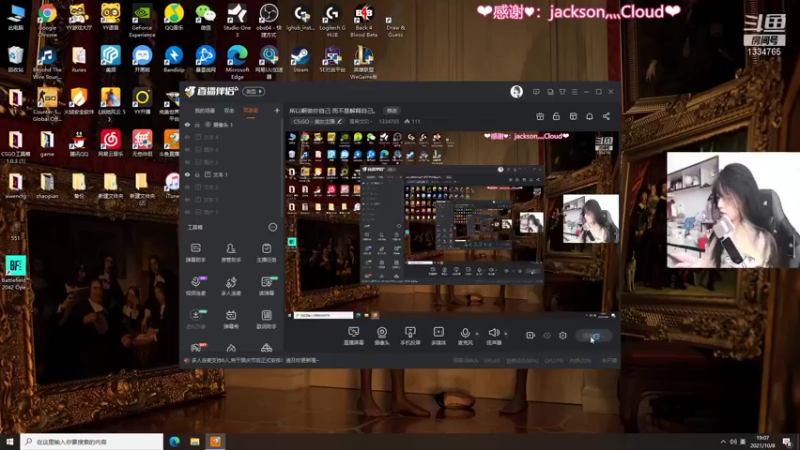This screenshot has height=450, width=800.
Task: Expand the speaker options arrow
Action: click(x=506, y=334)
